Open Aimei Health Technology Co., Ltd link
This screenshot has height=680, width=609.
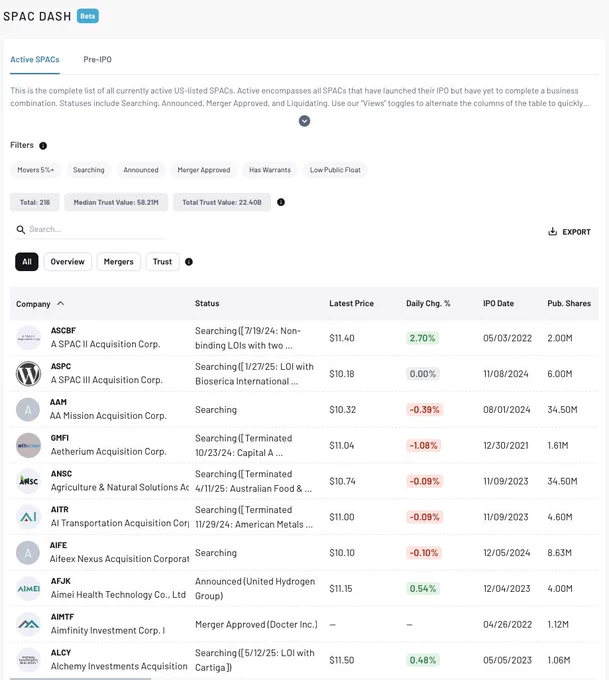point(118,595)
